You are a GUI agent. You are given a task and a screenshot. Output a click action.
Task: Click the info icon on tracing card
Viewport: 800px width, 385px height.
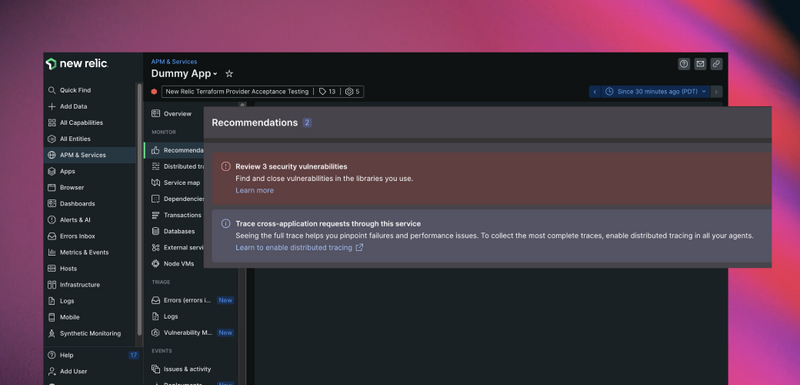click(226, 224)
